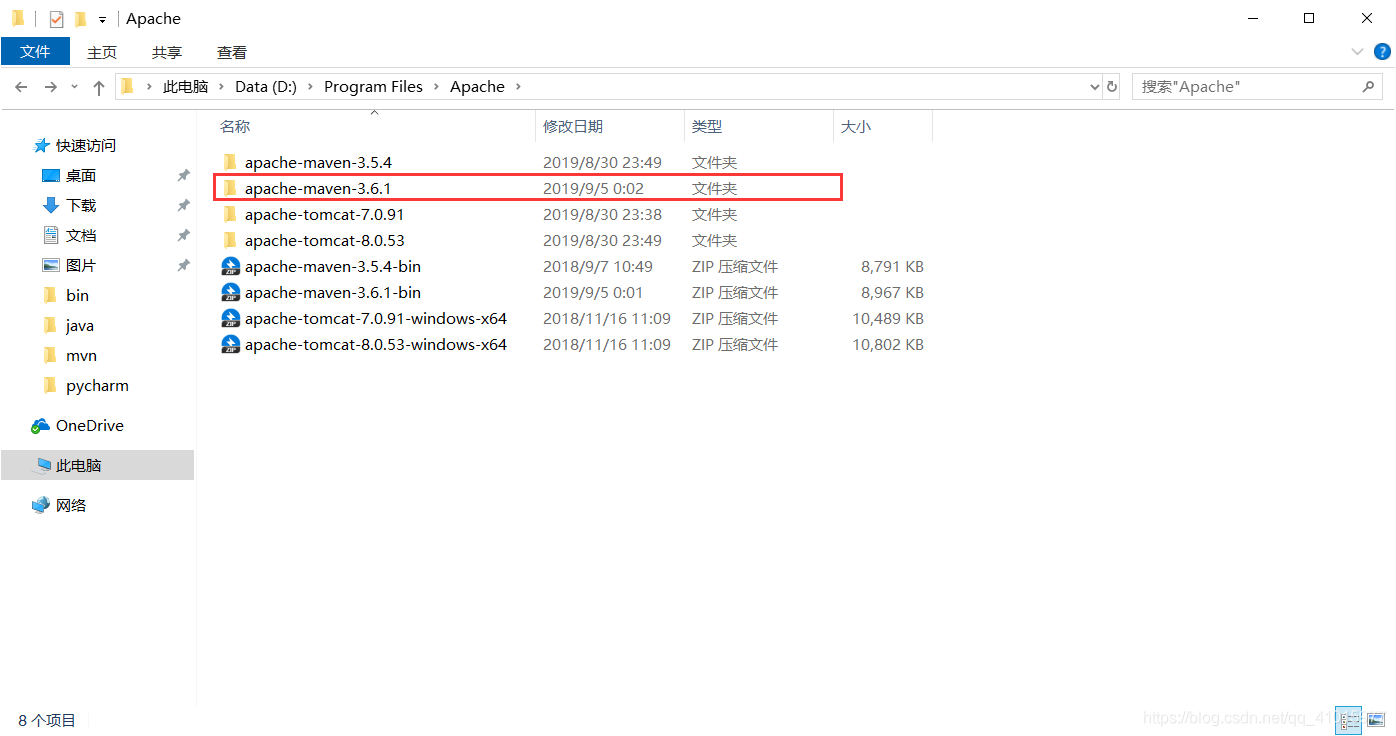Click the 2019/9/5 0:01 date cell
This screenshot has width=1396, height=736.
coord(593,292)
